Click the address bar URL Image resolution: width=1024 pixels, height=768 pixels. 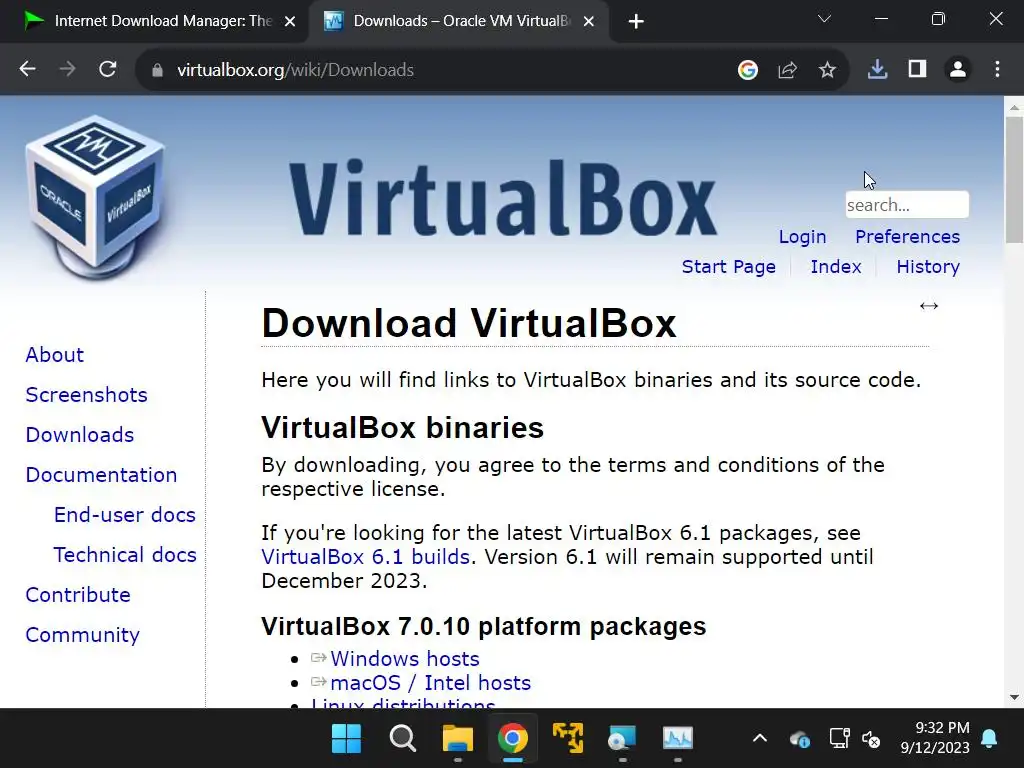(x=296, y=70)
